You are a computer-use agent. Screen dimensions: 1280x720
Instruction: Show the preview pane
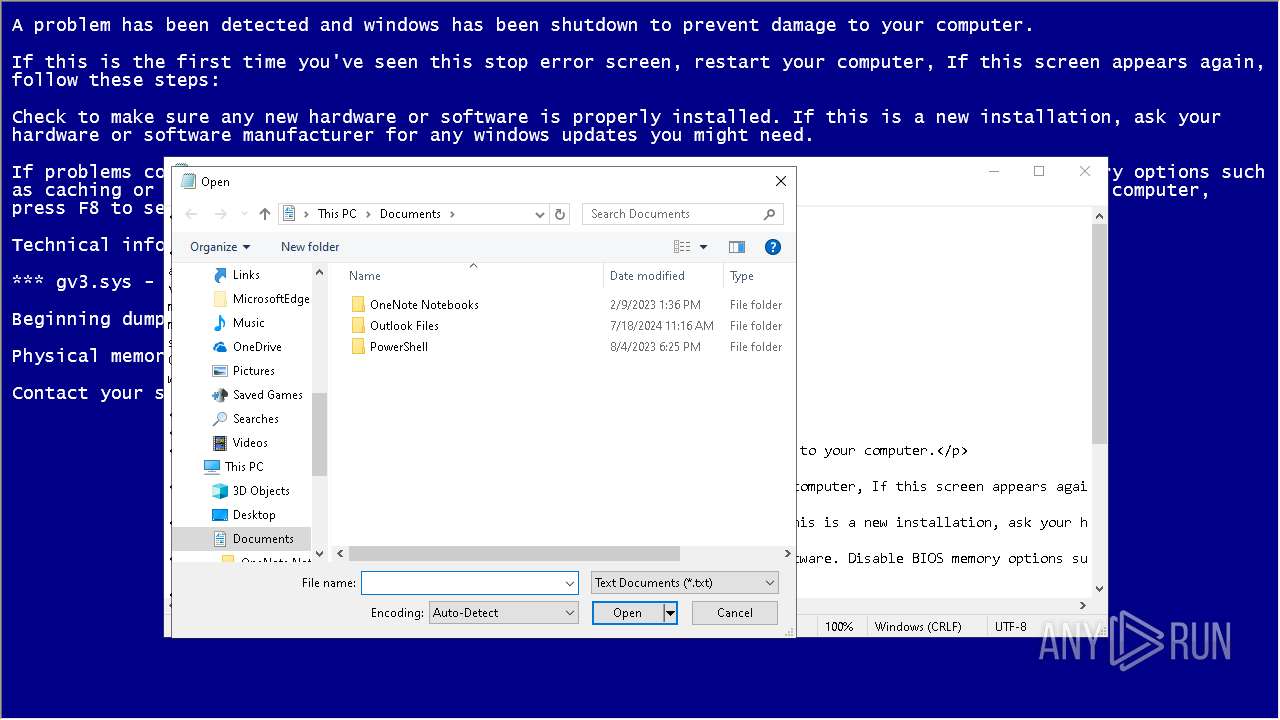(x=737, y=247)
